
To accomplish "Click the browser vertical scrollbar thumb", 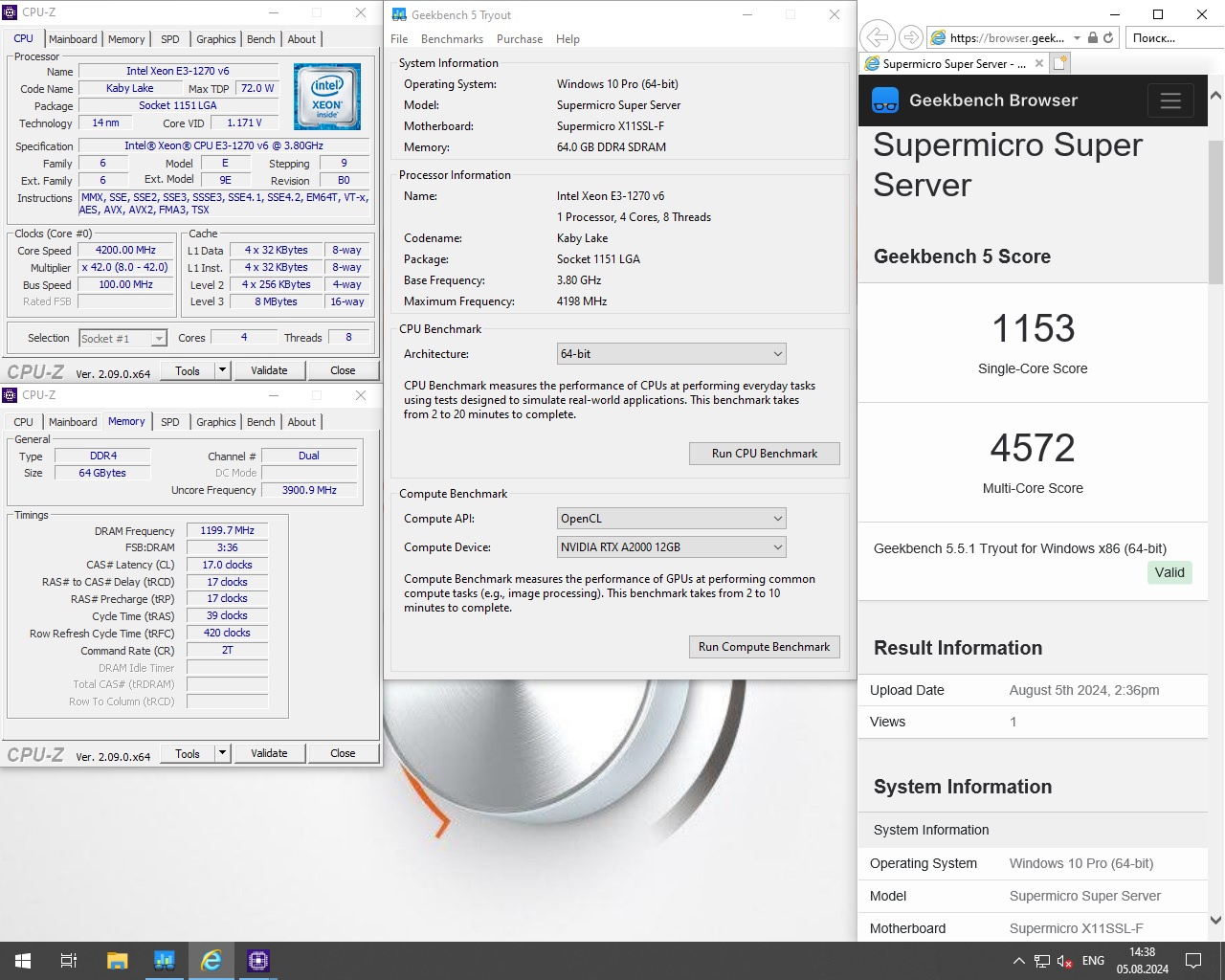I will pyautogui.click(x=1215, y=211).
